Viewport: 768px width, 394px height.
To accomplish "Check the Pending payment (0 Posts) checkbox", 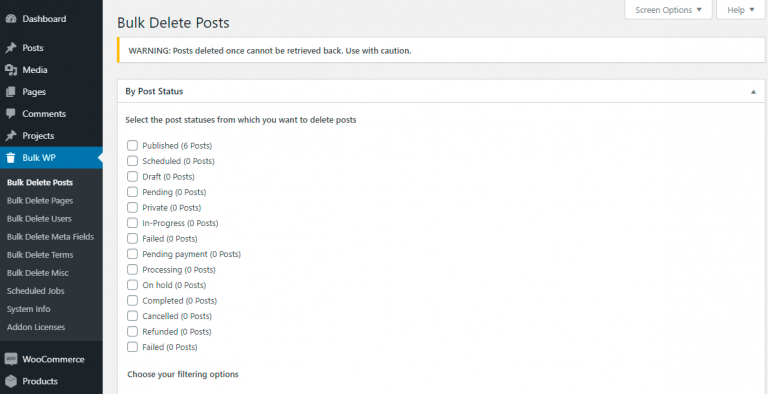I will click(x=132, y=254).
